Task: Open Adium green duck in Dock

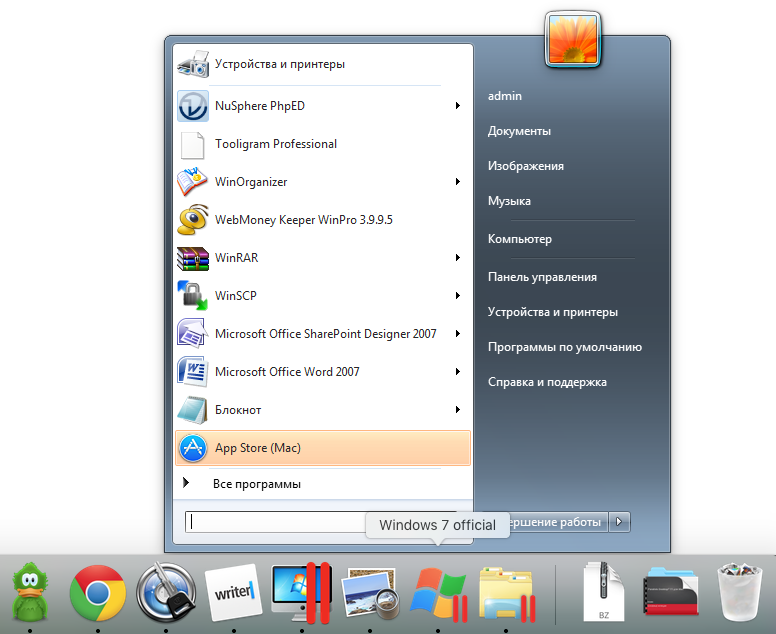Action: pyautogui.click(x=30, y=592)
